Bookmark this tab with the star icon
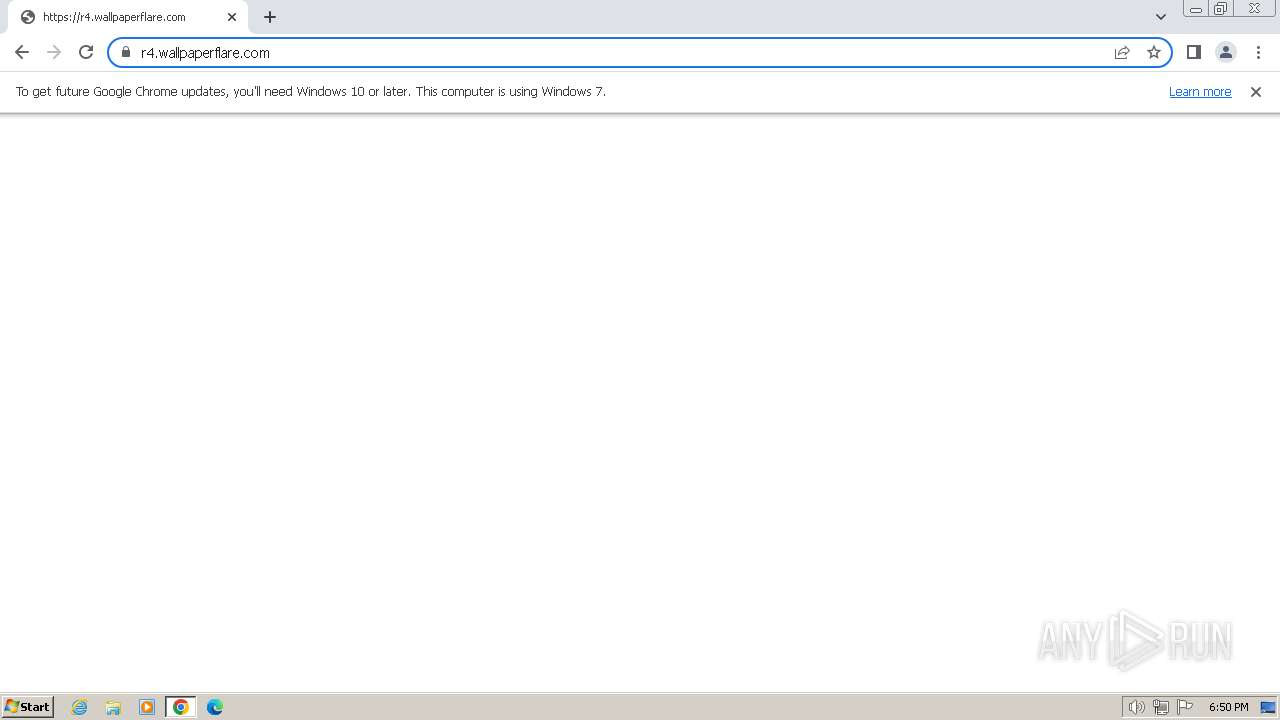This screenshot has height=720, width=1280. tap(1154, 52)
